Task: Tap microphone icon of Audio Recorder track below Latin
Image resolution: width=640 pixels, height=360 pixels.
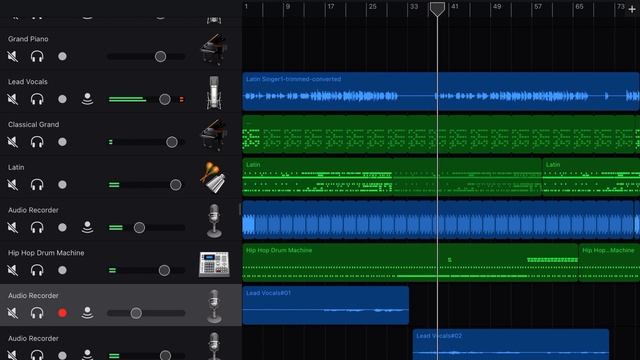Action: pyautogui.click(x=214, y=221)
